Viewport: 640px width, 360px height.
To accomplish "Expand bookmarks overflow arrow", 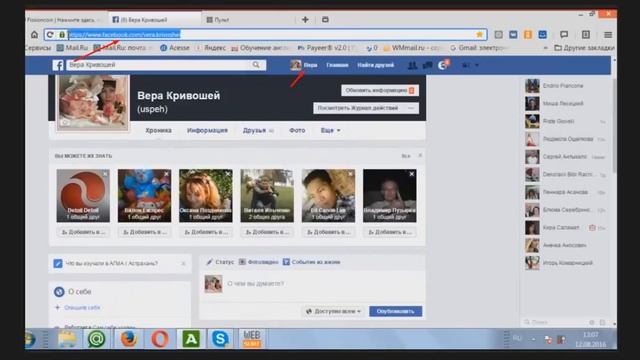I will tap(545, 48).
